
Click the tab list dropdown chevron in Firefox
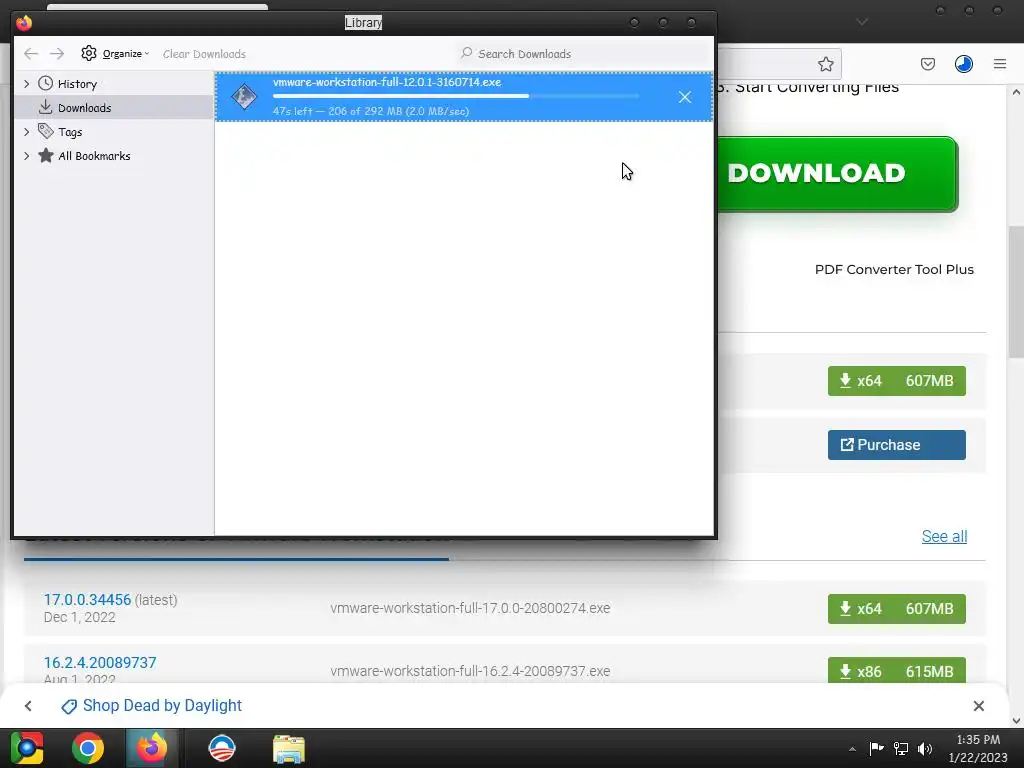(x=862, y=22)
